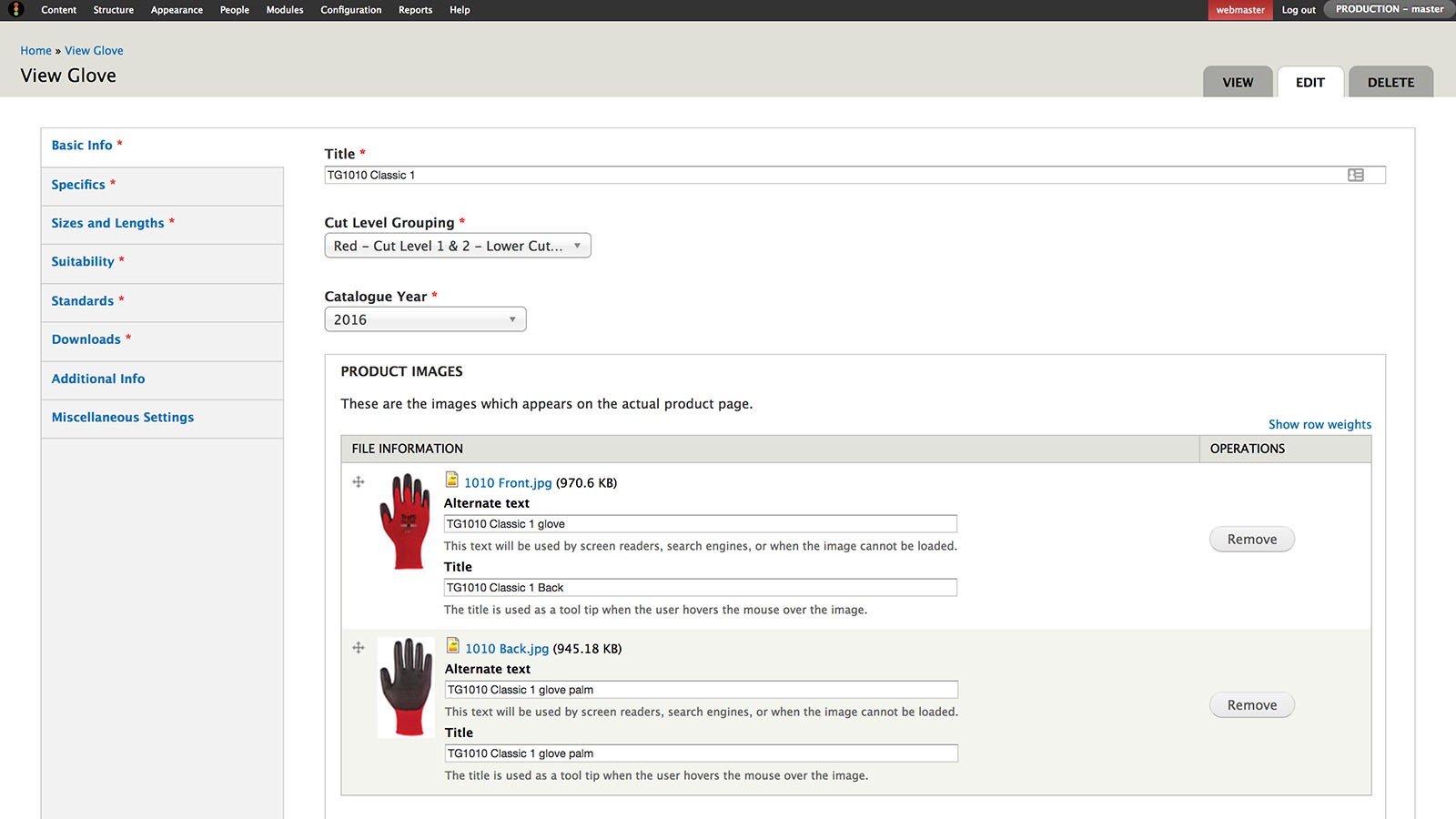
Task: Select the Basic Info section
Action: coord(162,147)
